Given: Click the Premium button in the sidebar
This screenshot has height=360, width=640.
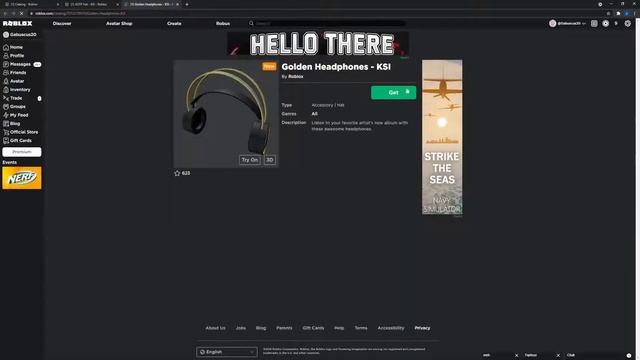Looking at the screenshot, I should 22,152.
